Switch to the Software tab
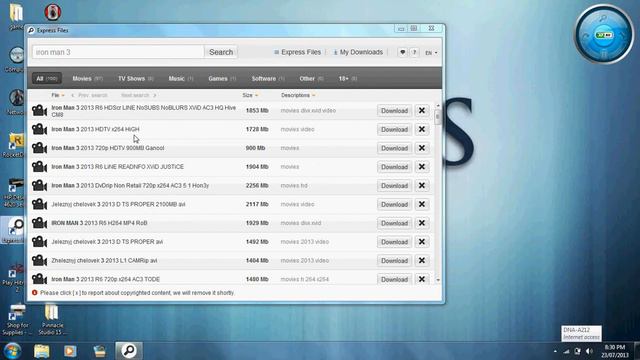640x360 pixels. click(x=268, y=78)
